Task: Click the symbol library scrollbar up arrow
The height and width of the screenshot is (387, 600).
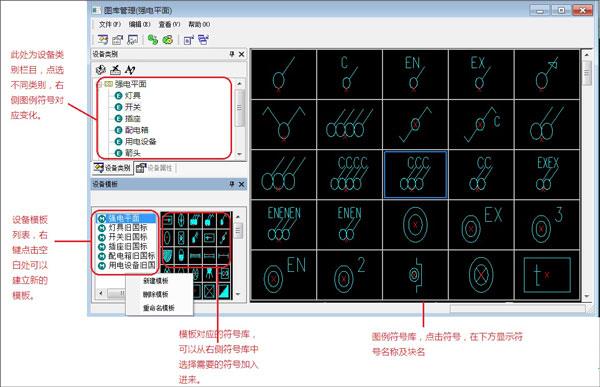Action: pyautogui.click(x=587, y=55)
